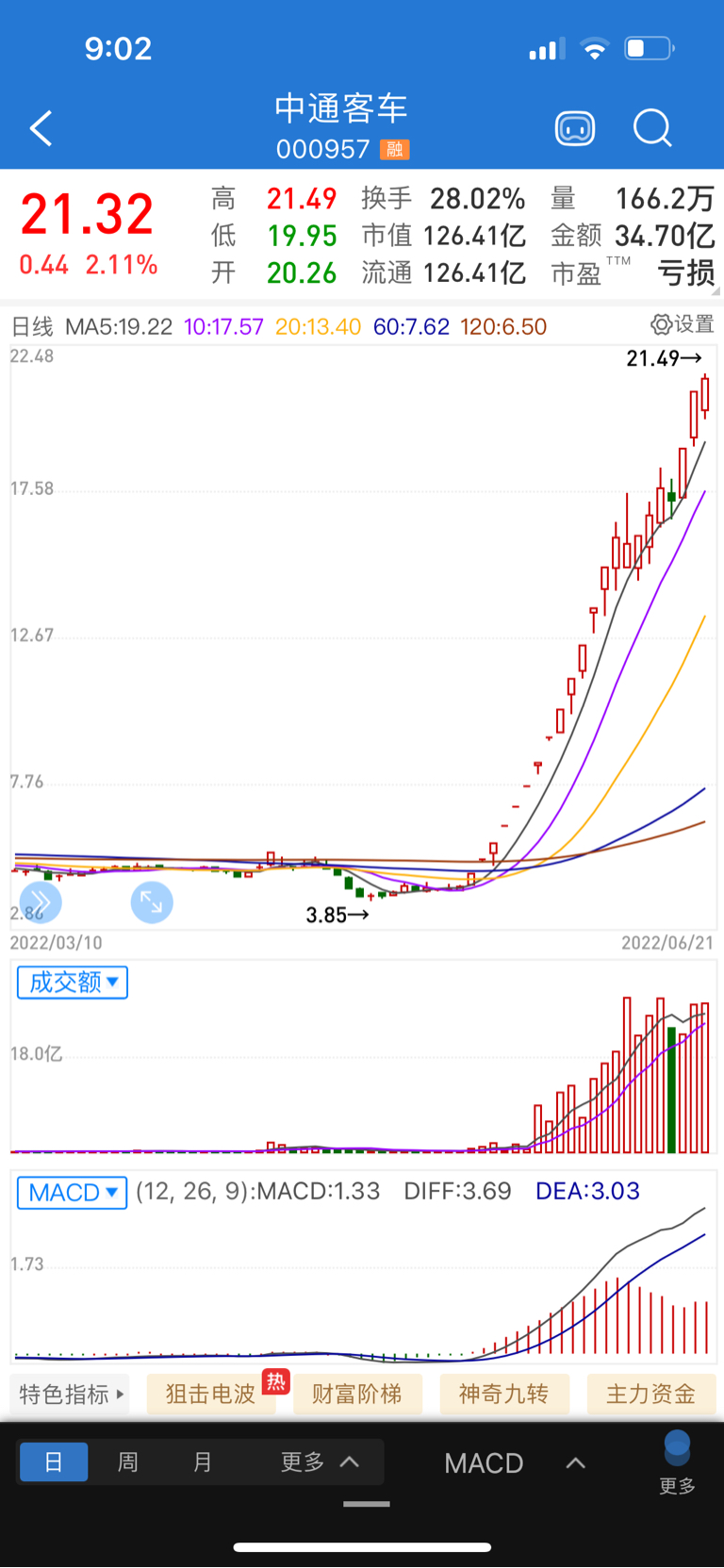Switch to 月 monthly period
The width and height of the screenshot is (724, 1568).
[x=203, y=1462]
